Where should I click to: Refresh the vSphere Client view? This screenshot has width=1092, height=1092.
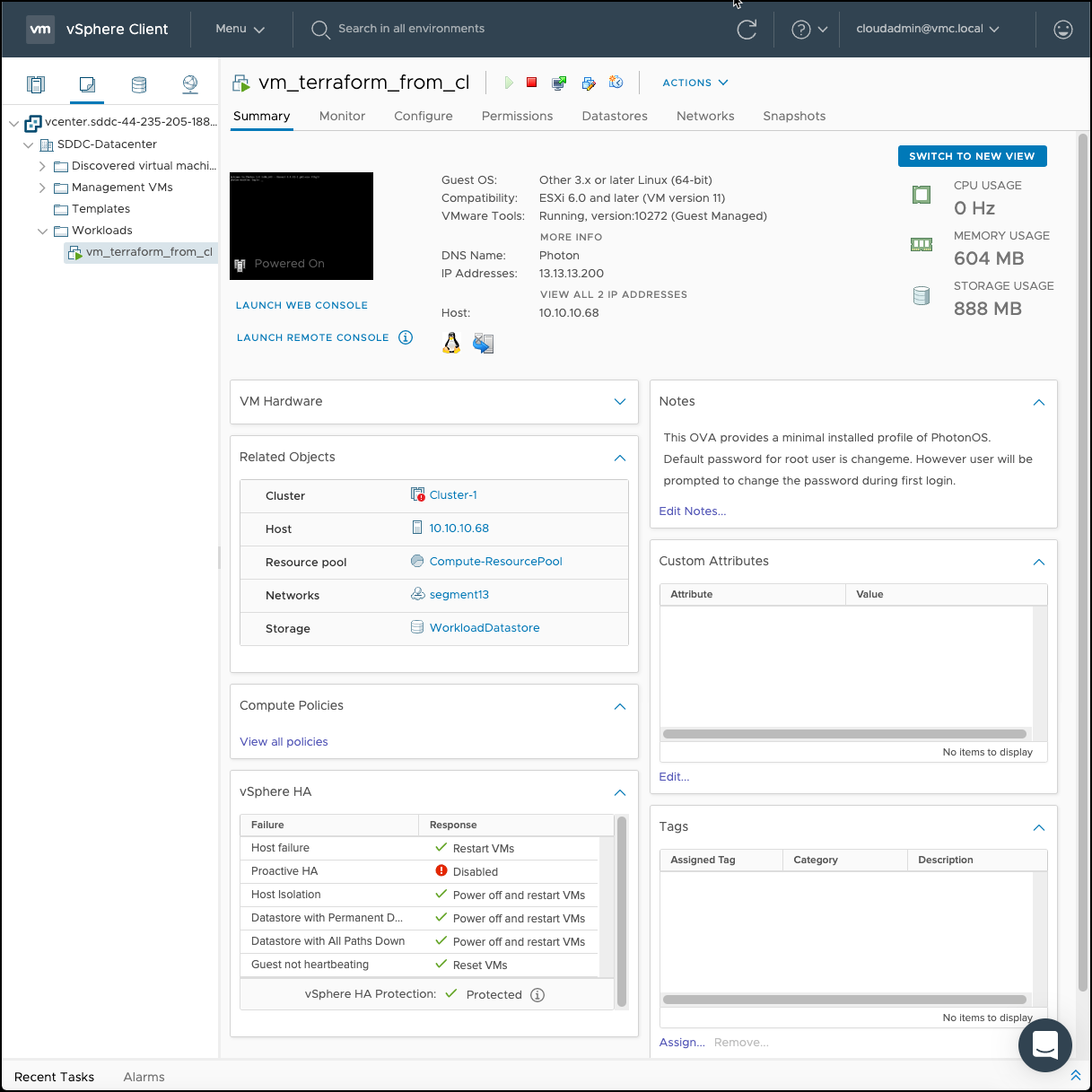pos(747,30)
